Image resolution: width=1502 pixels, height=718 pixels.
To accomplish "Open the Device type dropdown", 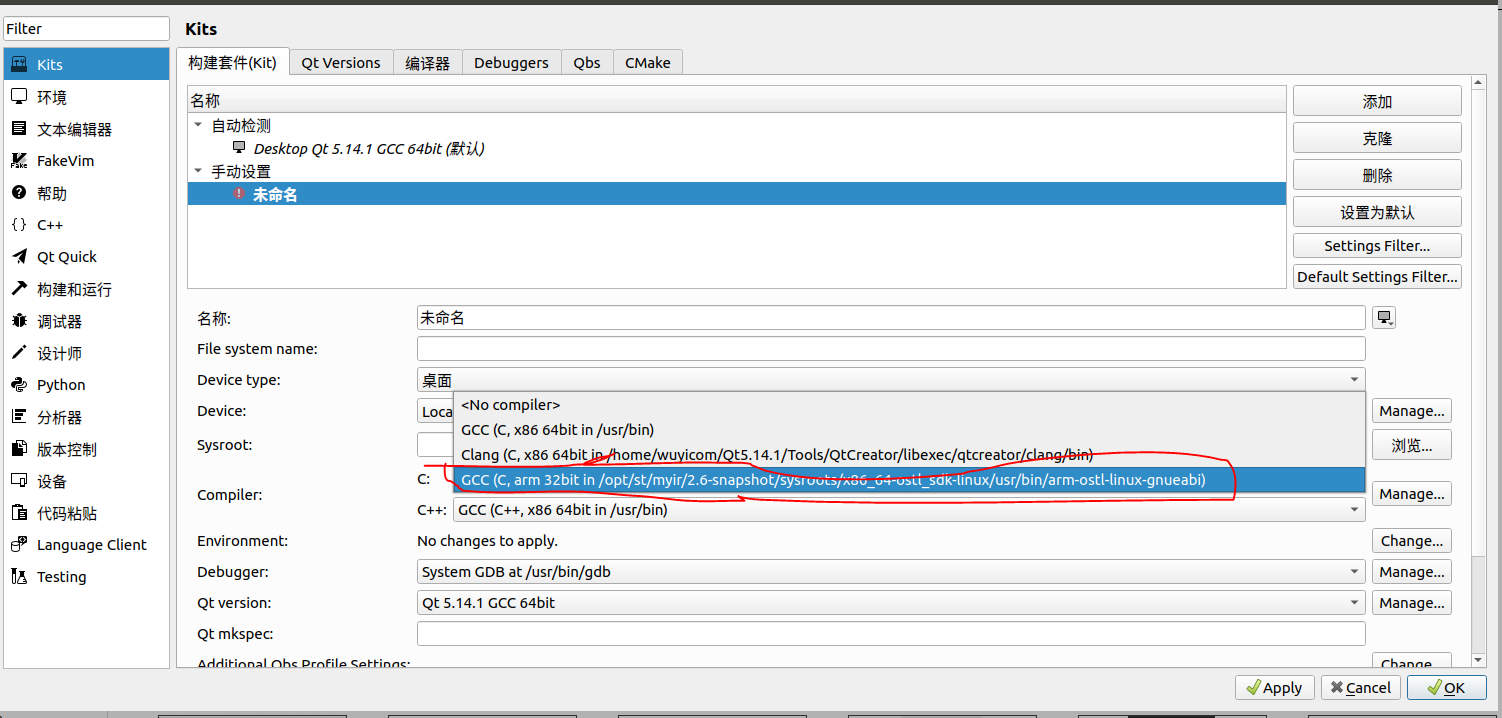I will (x=891, y=380).
